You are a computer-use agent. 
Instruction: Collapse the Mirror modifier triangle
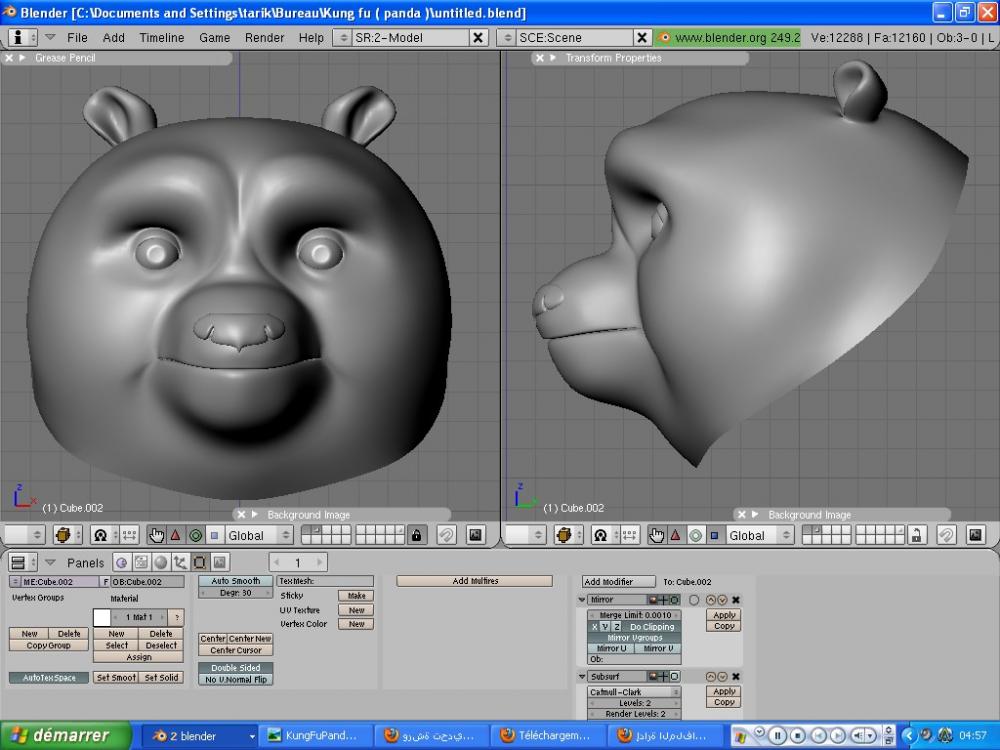[x=582, y=600]
